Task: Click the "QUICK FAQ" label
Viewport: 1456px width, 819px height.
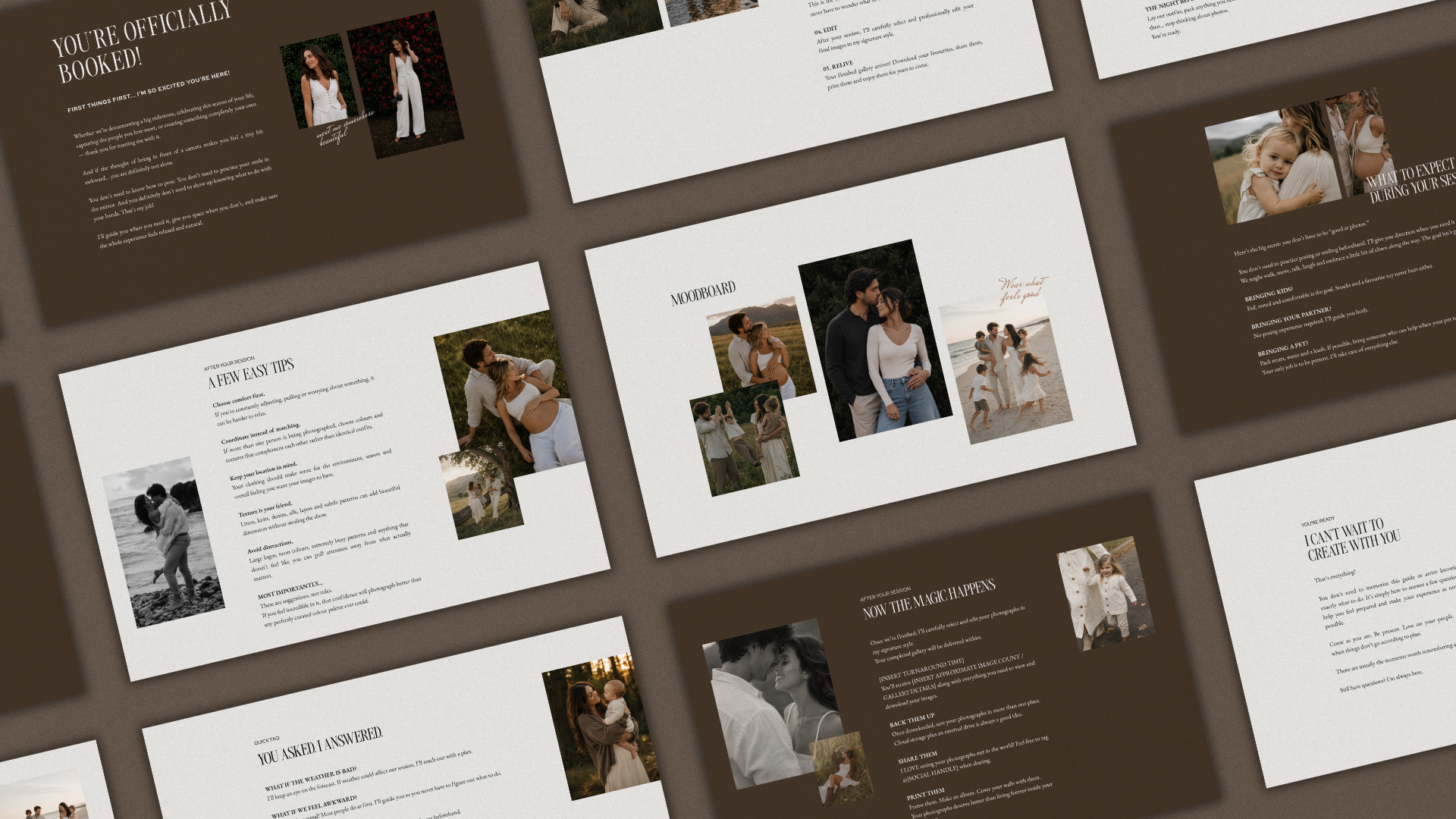Action: pos(266,740)
